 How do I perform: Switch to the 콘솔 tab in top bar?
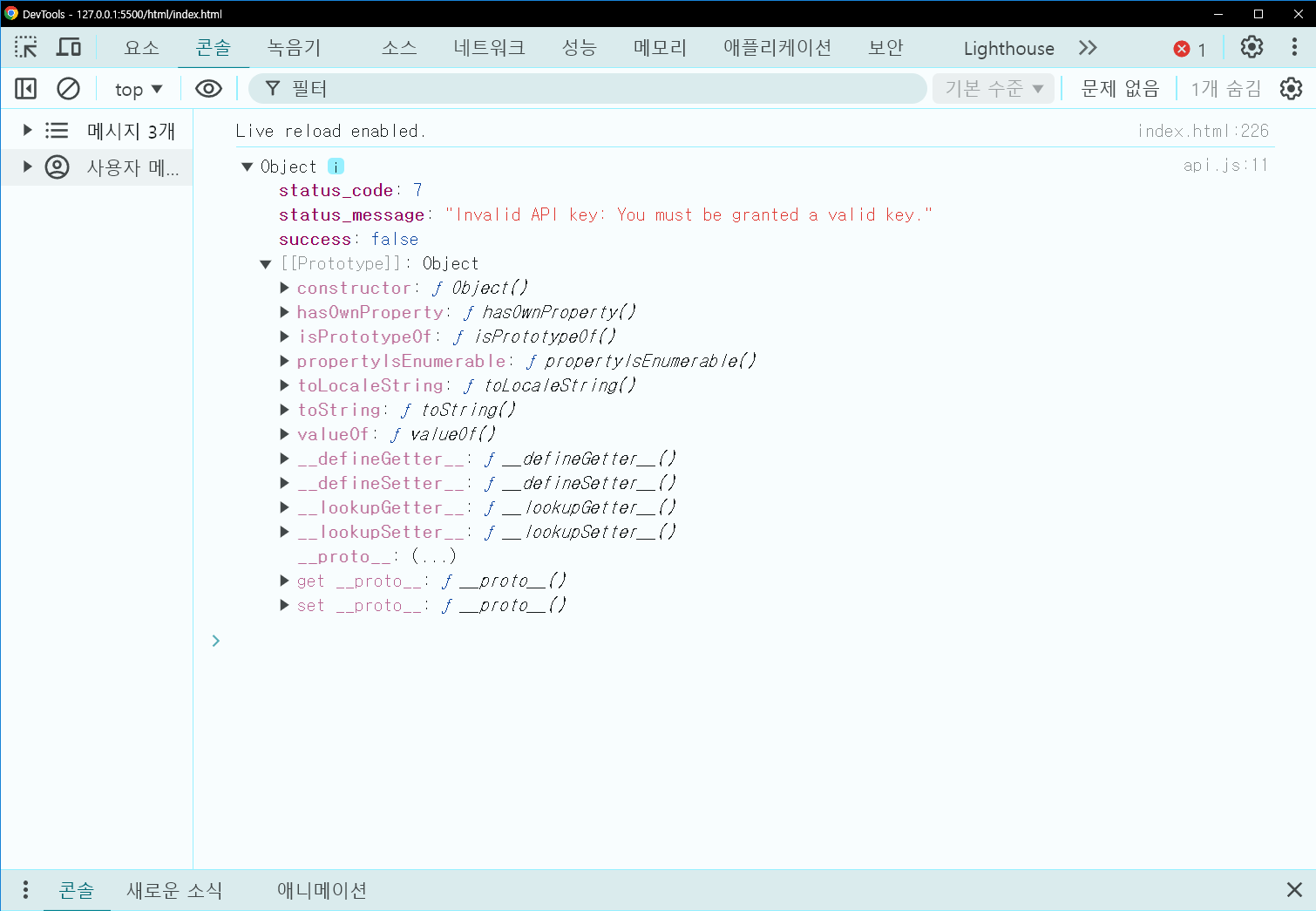click(214, 48)
